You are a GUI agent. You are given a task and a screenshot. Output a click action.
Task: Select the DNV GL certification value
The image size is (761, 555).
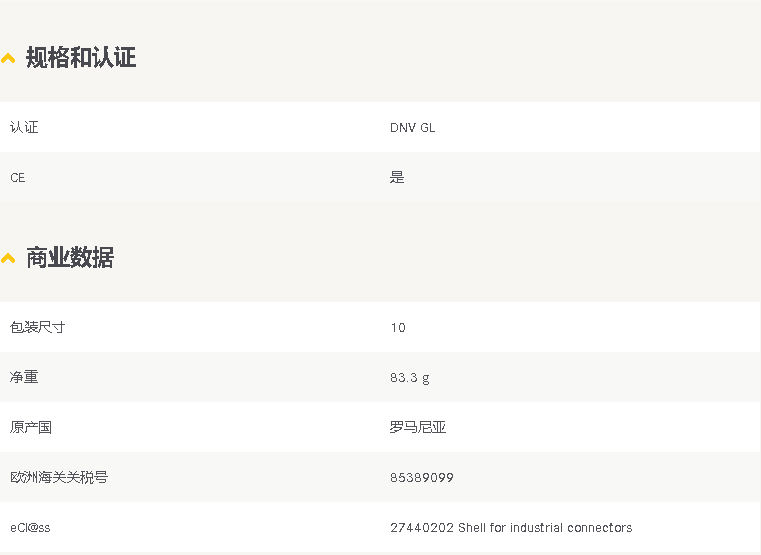(413, 128)
